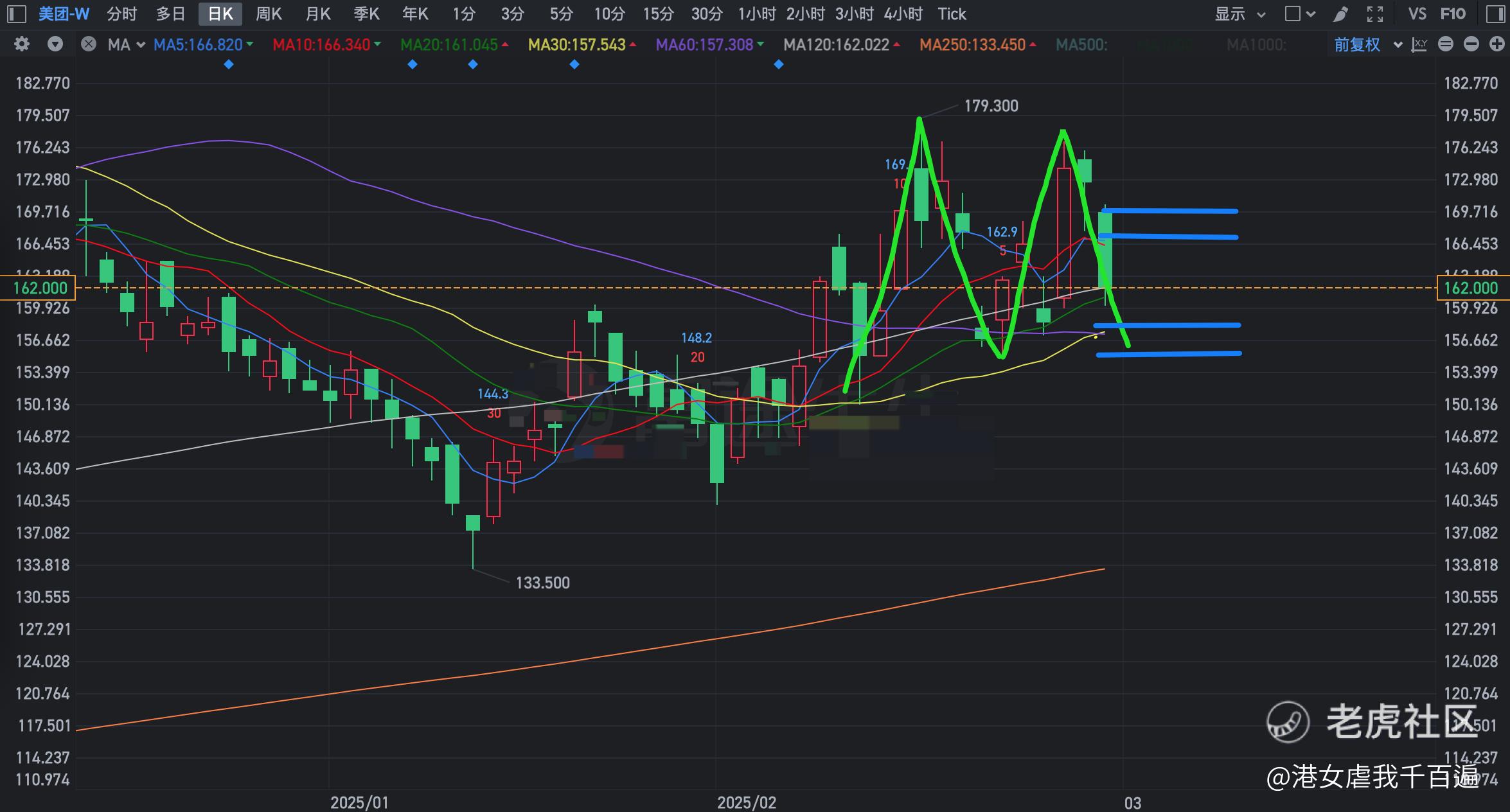
Task: Open the VS comparison tool
Action: click(x=1417, y=13)
